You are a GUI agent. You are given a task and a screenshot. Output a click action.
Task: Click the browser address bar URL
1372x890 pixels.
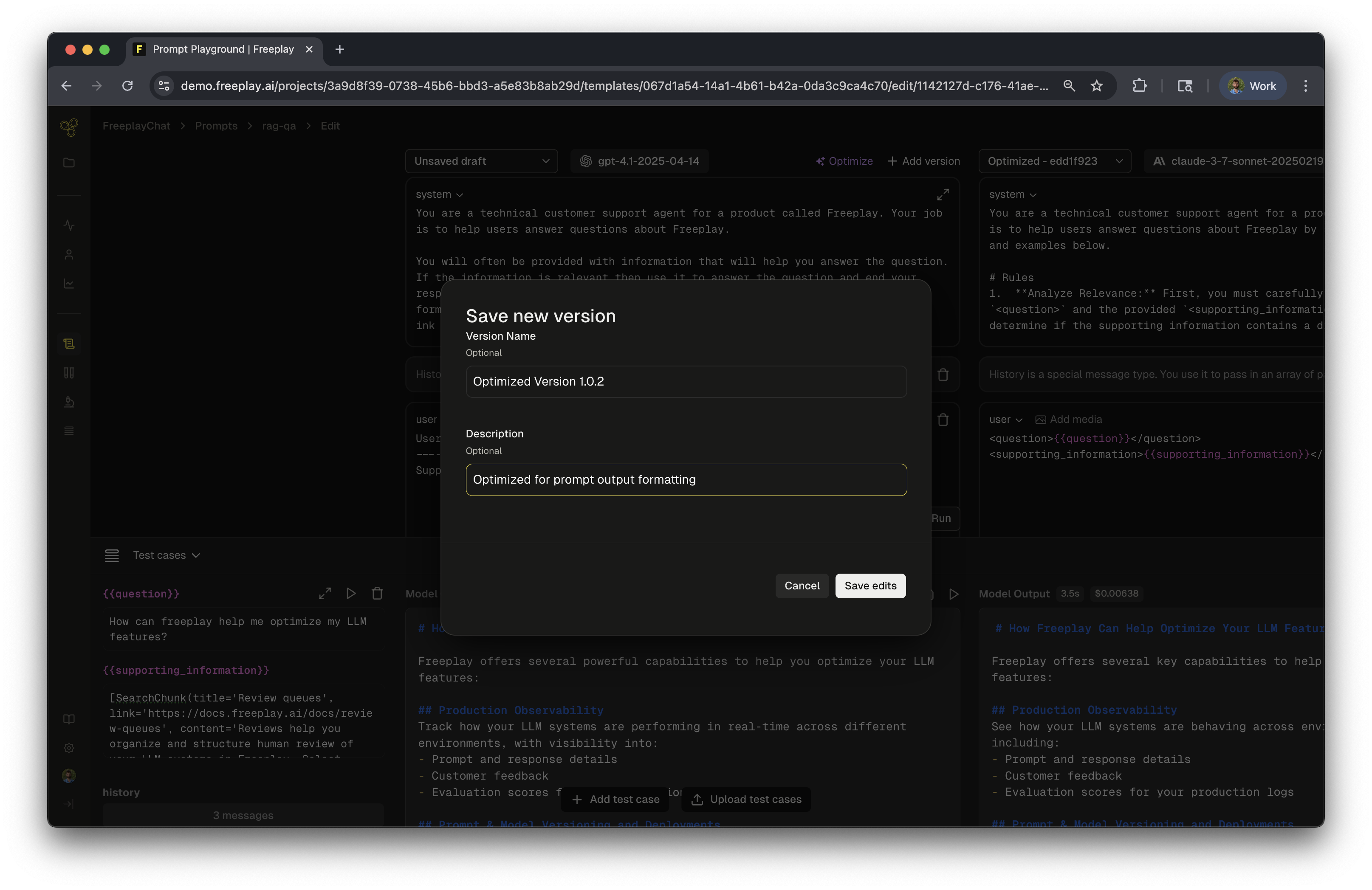[615, 86]
